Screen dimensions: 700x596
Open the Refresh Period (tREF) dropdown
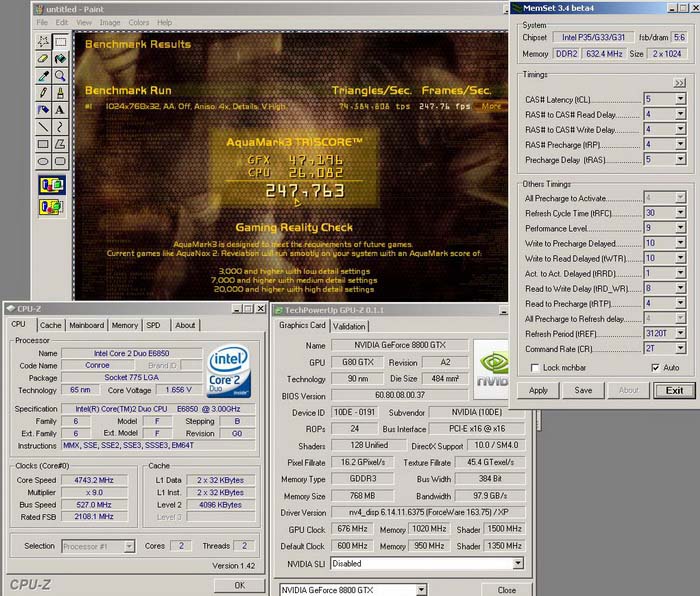point(680,333)
